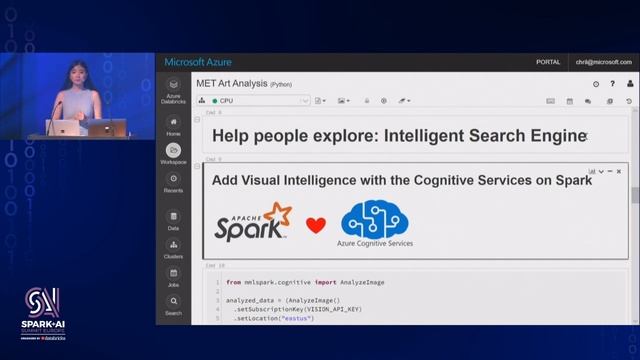
Task: Collapse the Help people explore cell
Action: [197, 120]
